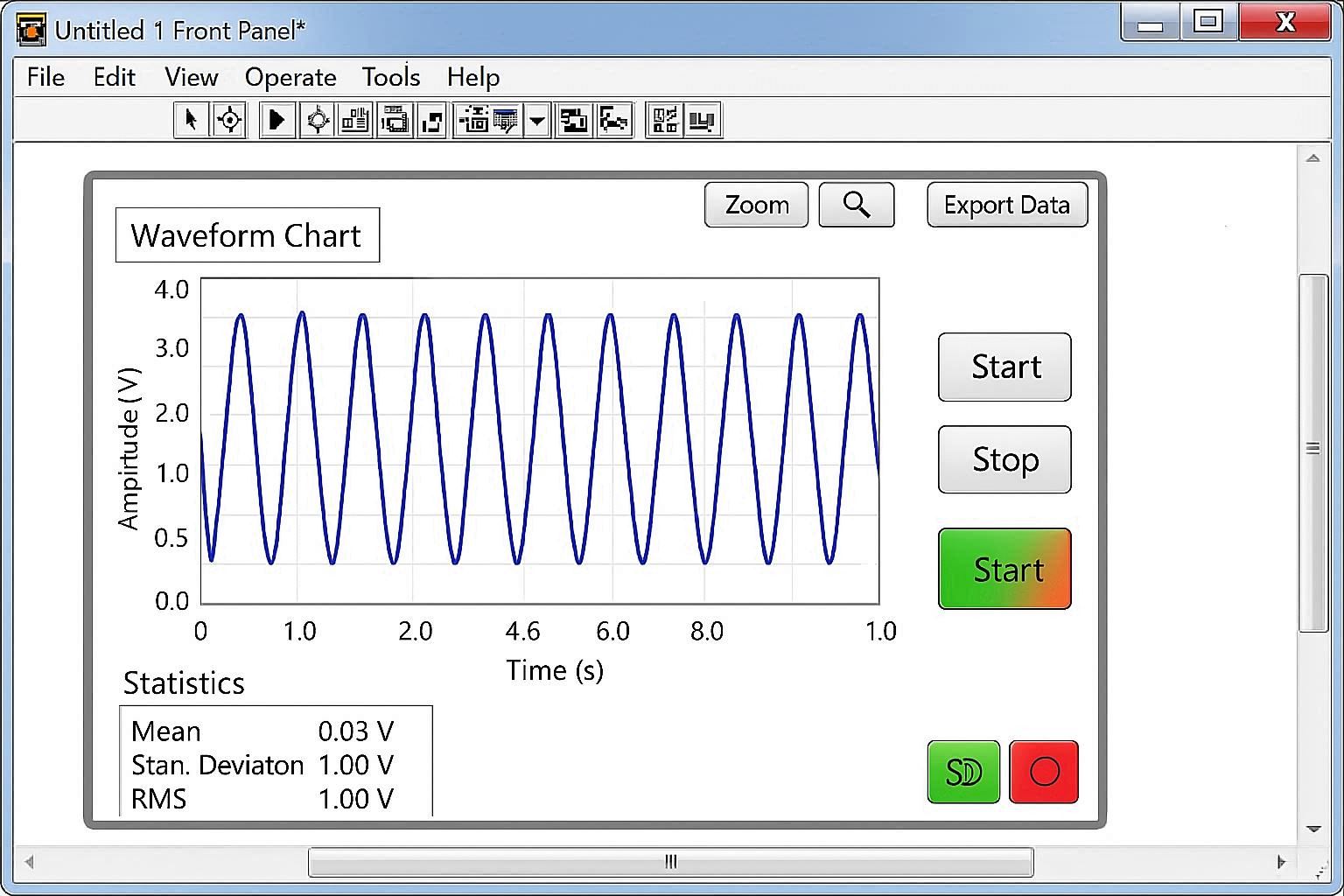Toggle the green-orange Start switch
The height and width of the screenshot is (896, 1344).
point(1004,569)
